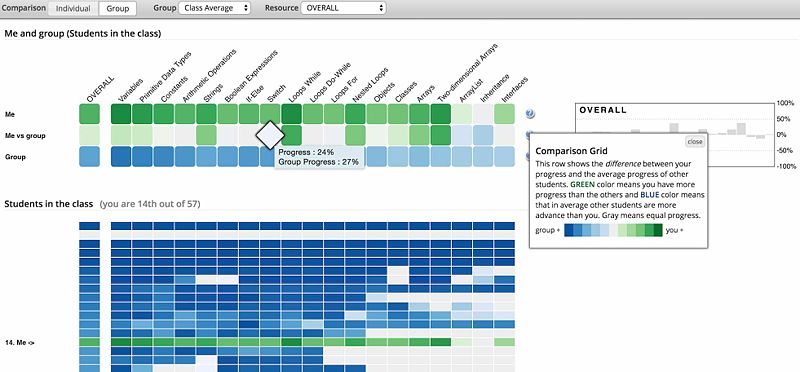Viewport: 800px width, 372px height.
Task: Click the OVERALL cell of the 14. Me row
Action: tap(89, 342)
